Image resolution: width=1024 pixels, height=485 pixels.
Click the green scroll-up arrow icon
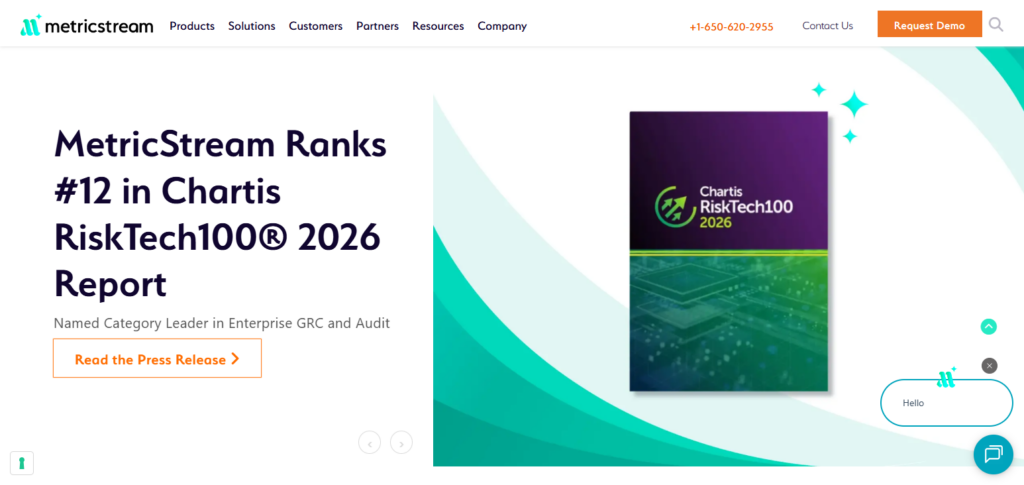[988, 326]
